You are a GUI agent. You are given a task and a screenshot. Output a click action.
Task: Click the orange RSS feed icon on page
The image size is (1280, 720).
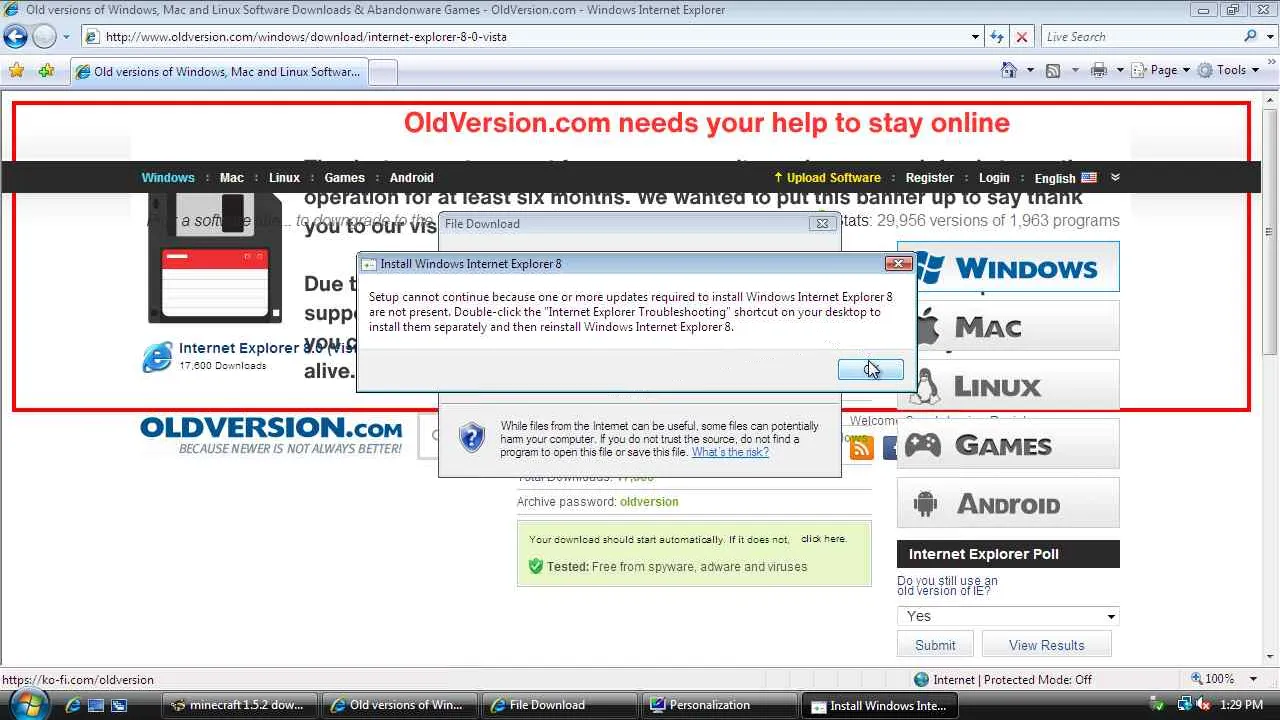coord(861,448)
